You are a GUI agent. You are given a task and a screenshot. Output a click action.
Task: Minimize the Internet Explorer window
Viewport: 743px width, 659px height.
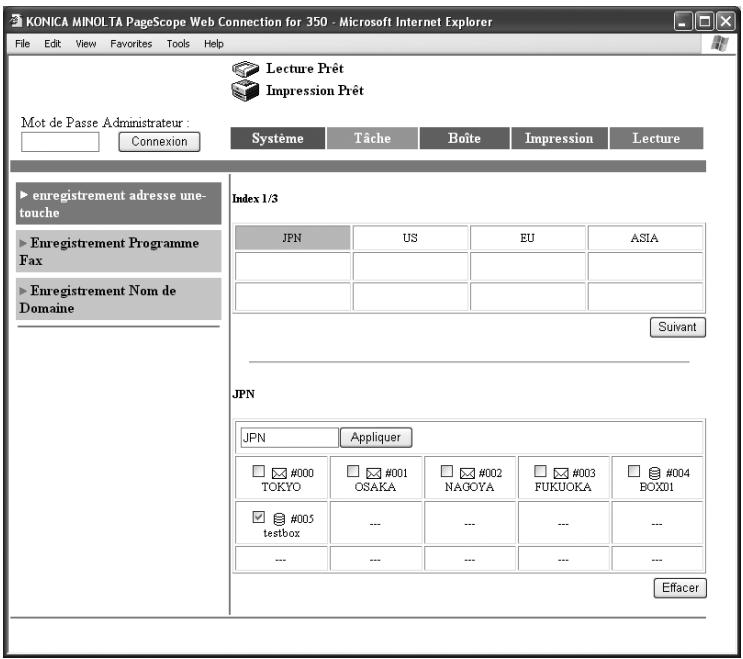pyautogui.click(x=683, y=22)
